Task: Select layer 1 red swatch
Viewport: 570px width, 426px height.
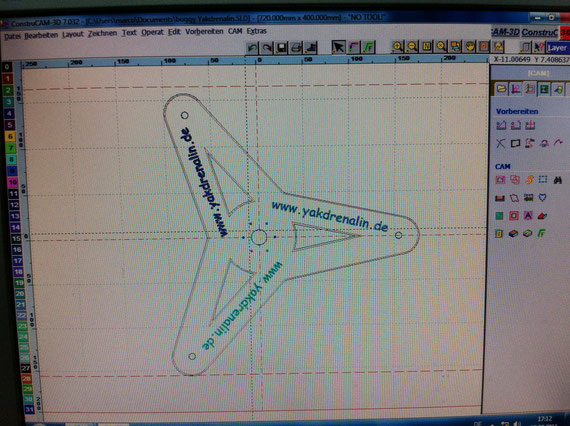Action: [x=8, y=79]
